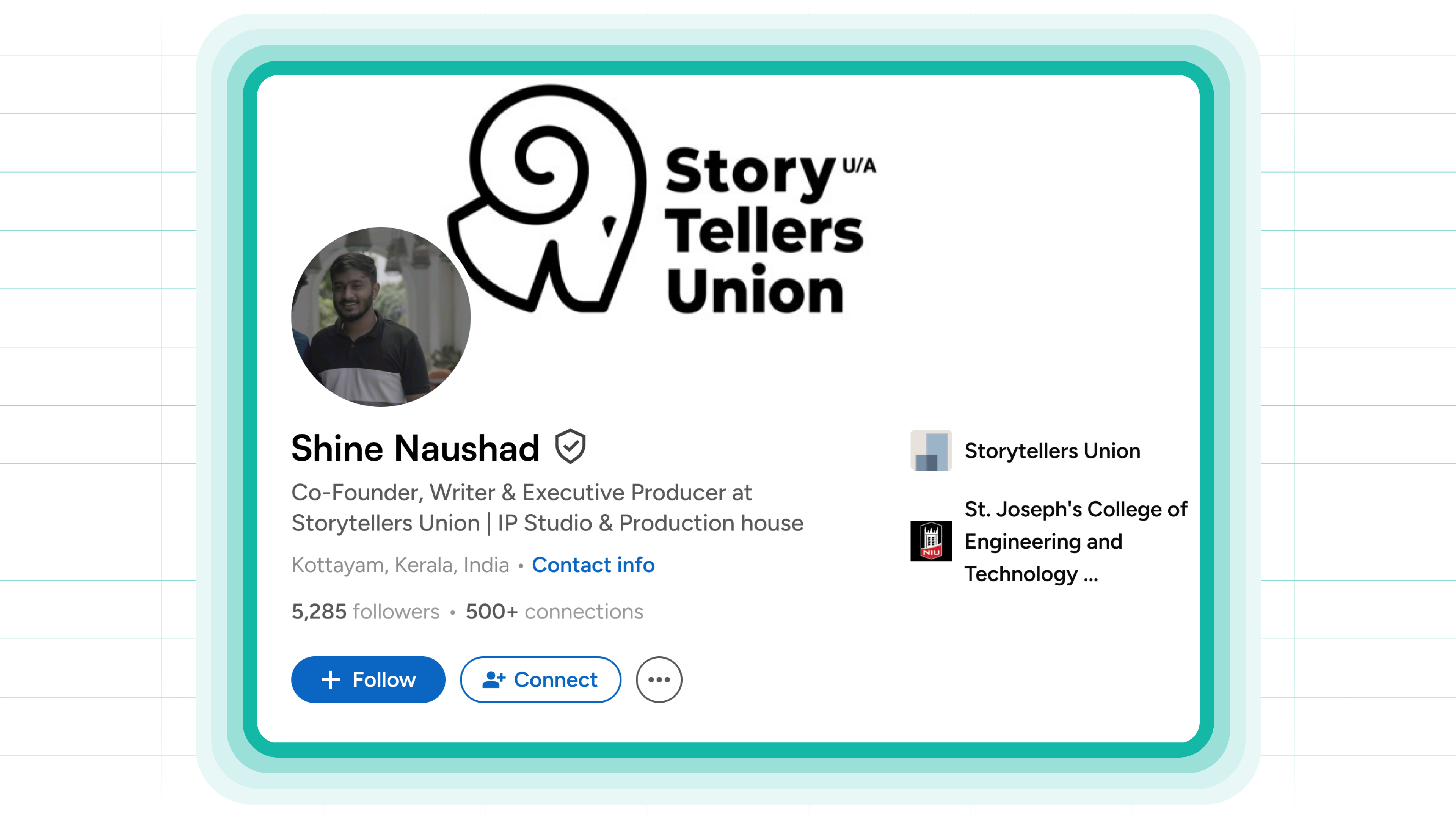Click the Connect button

point(540,679)
